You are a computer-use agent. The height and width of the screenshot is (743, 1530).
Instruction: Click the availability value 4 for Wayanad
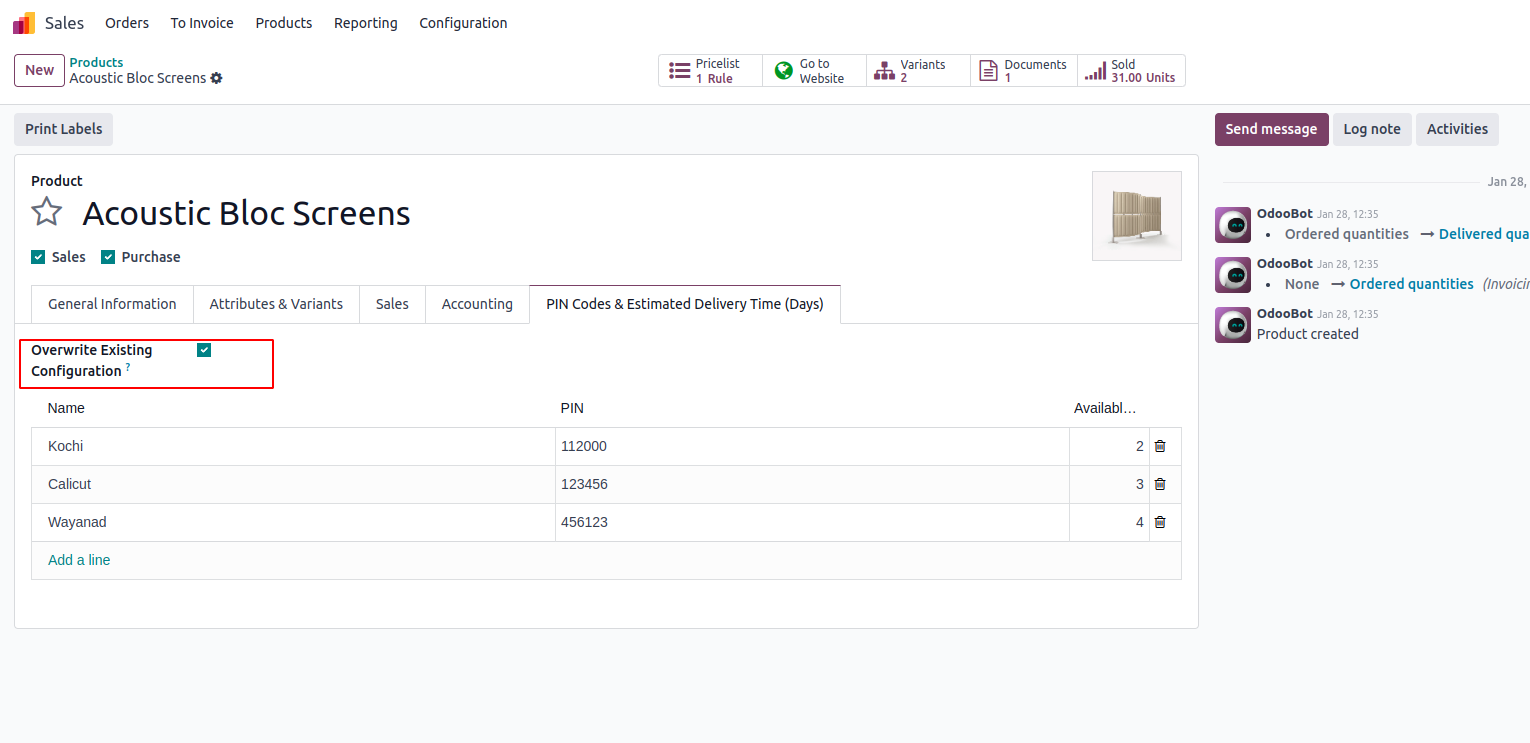(1109, 523)
